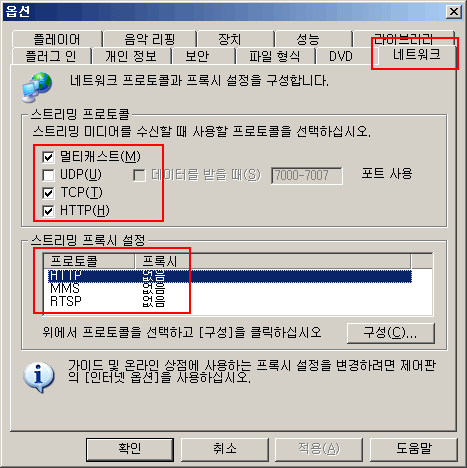Viewport: 467px width, 468px height.
Task: Toggle the 멀티캐스트(M) checkbox
Action: (48, 157)
